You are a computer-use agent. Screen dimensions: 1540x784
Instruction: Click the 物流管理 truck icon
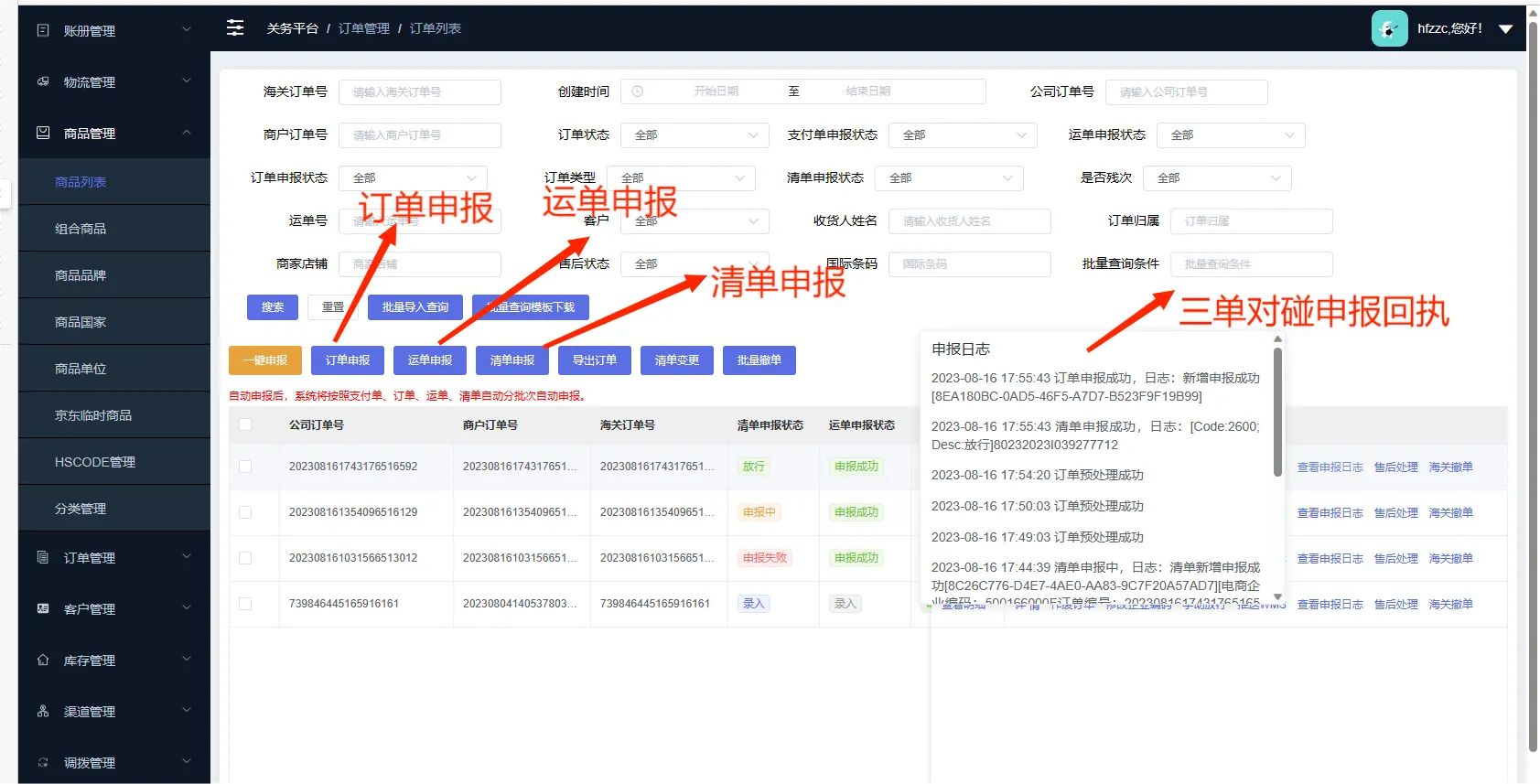click(43, 81)
